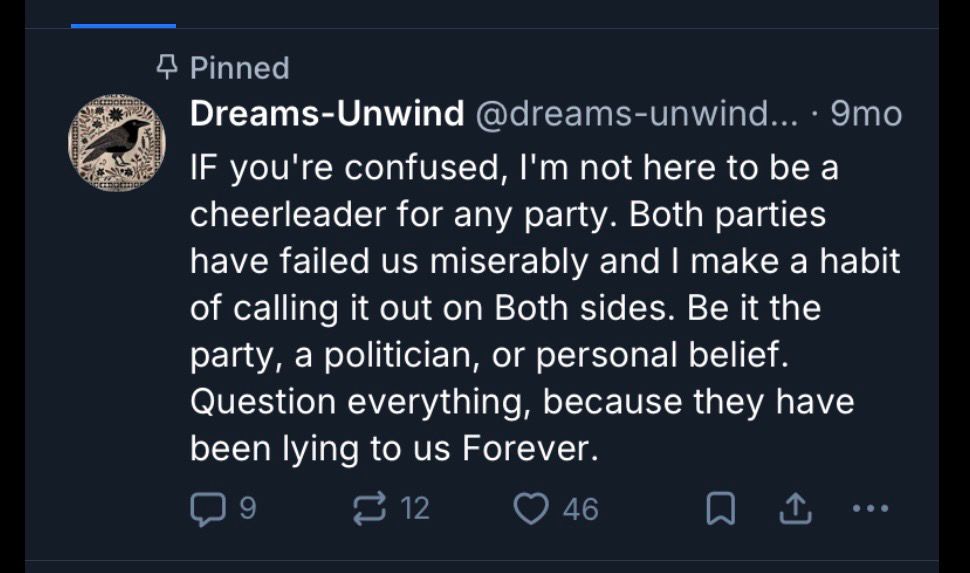The height and width of the screenshot is (573, 970).
Task: Like the post with the heart icon
Action: [531, 509]
